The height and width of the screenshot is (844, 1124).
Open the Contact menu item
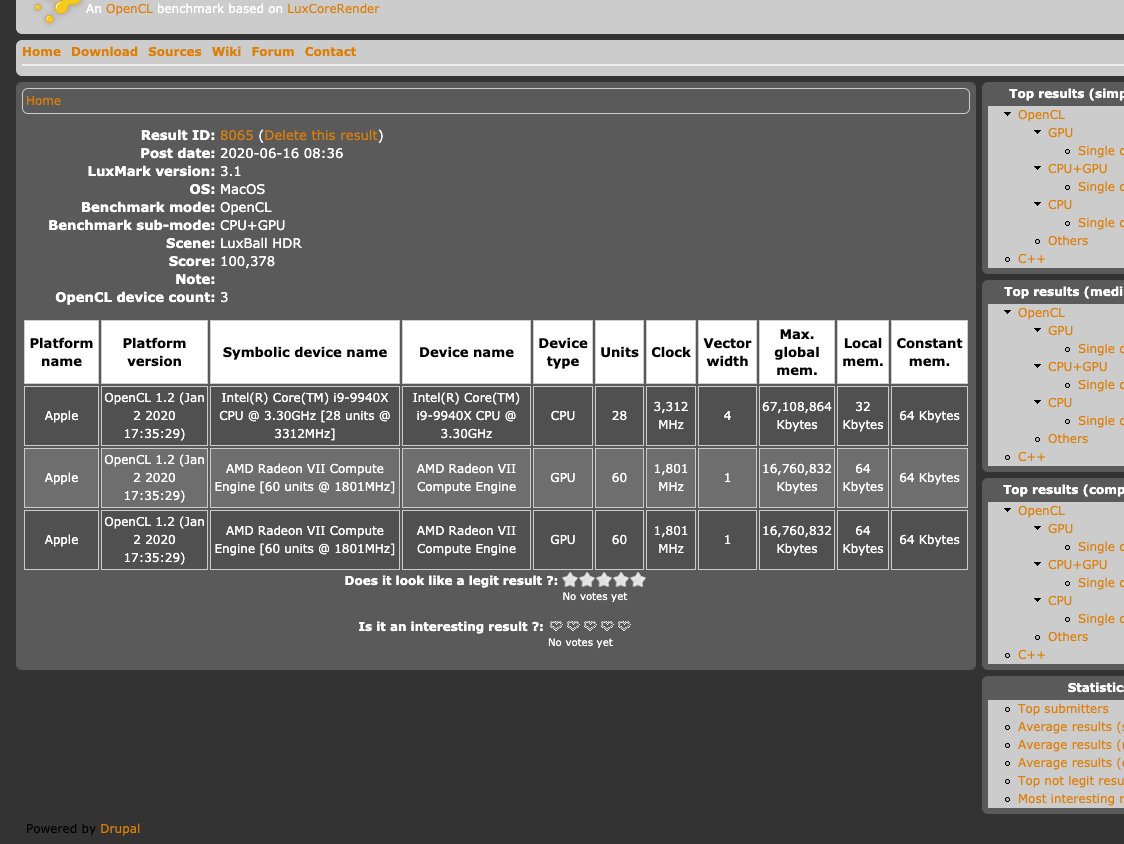point(330,52)
